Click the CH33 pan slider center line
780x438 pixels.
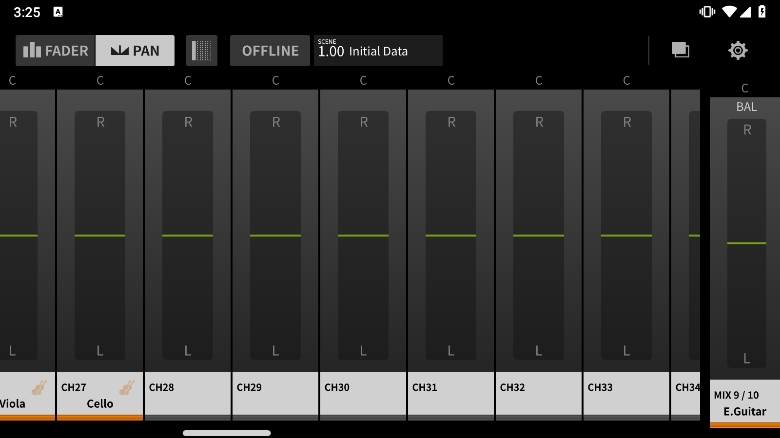click(626, 235)
